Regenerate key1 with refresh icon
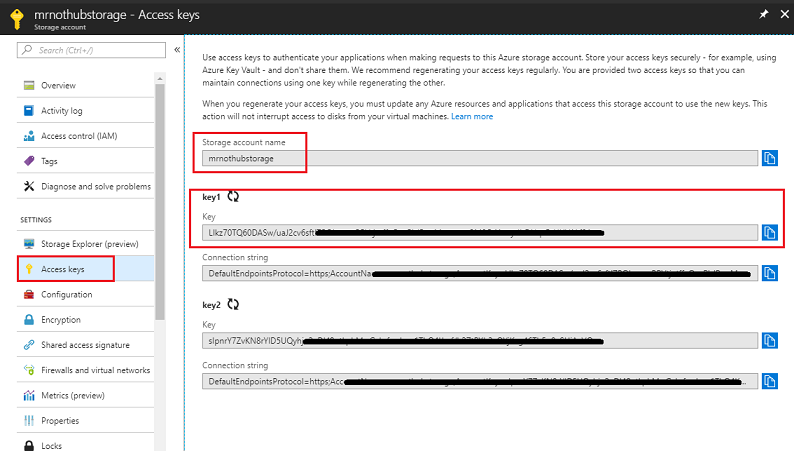The height and width of the screenshot is (451, 794). (x=234, y=197)
